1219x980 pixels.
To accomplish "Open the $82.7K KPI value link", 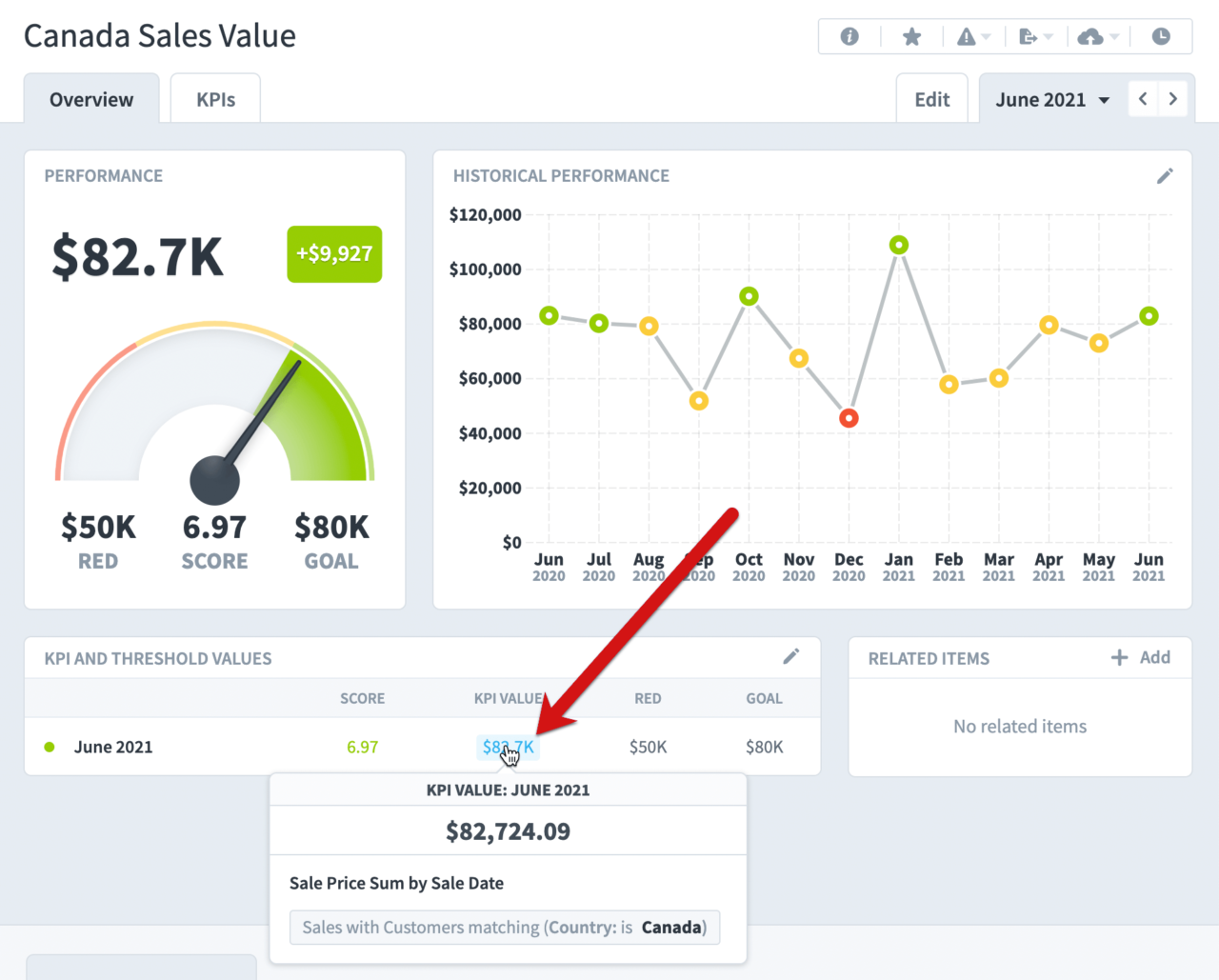I will tap(508, 747).
